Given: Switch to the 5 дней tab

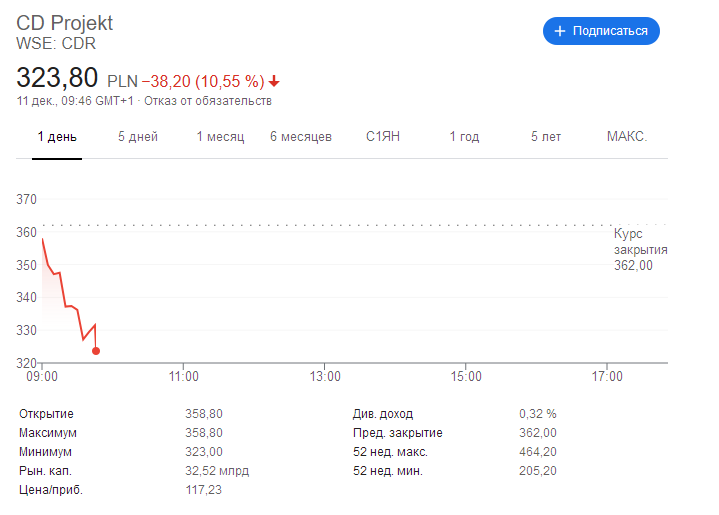Looking at the screenshot, I should click(x=138, y=137).
